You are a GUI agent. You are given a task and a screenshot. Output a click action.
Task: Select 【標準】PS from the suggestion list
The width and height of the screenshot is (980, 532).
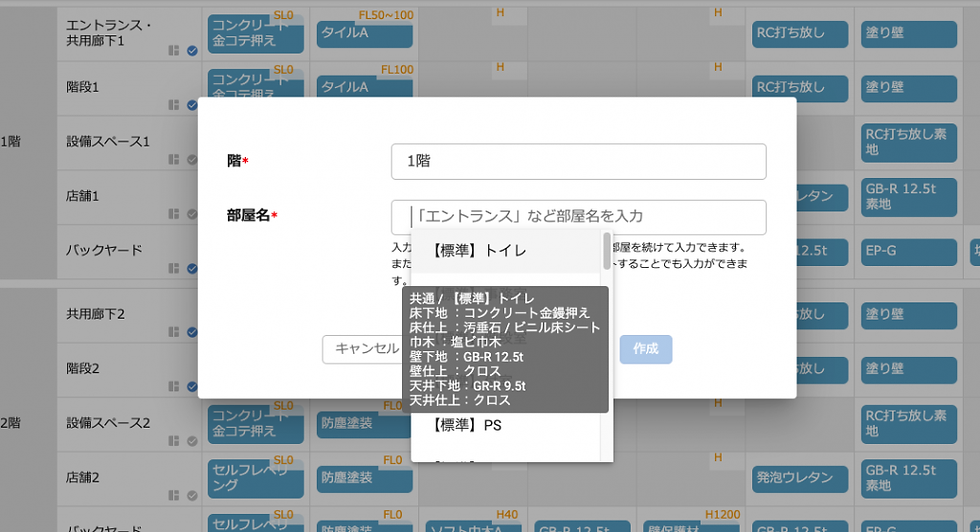506,426
